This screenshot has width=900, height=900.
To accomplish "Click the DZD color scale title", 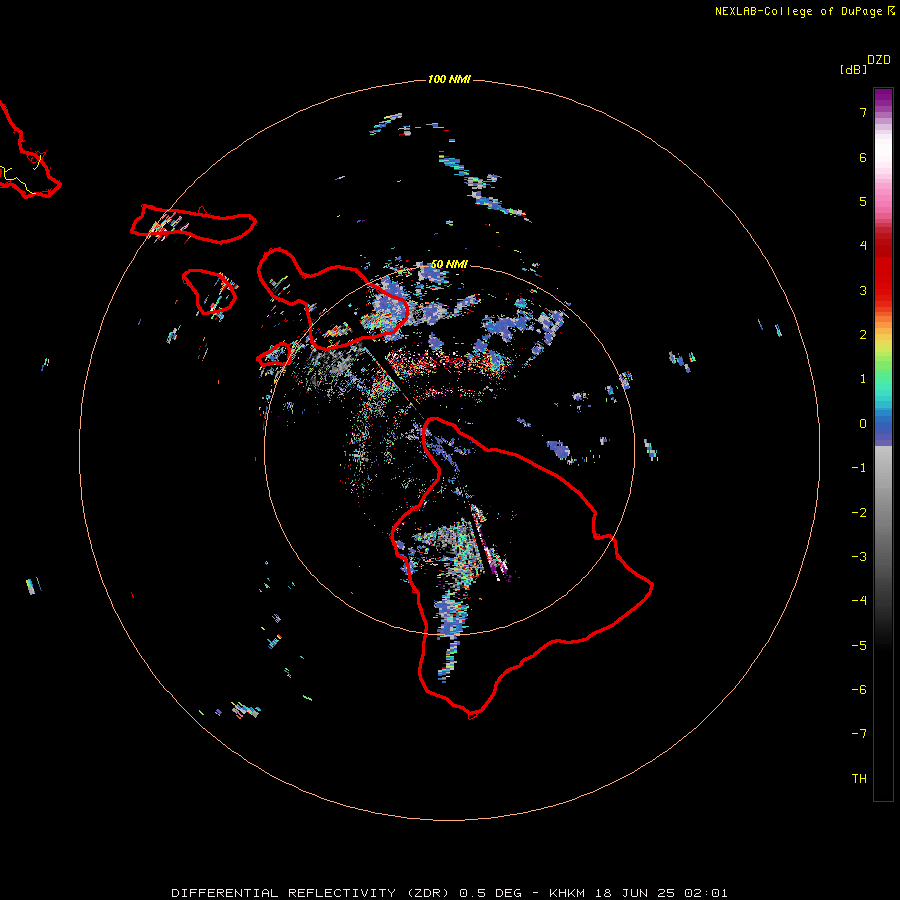I will tap(879, 60).
